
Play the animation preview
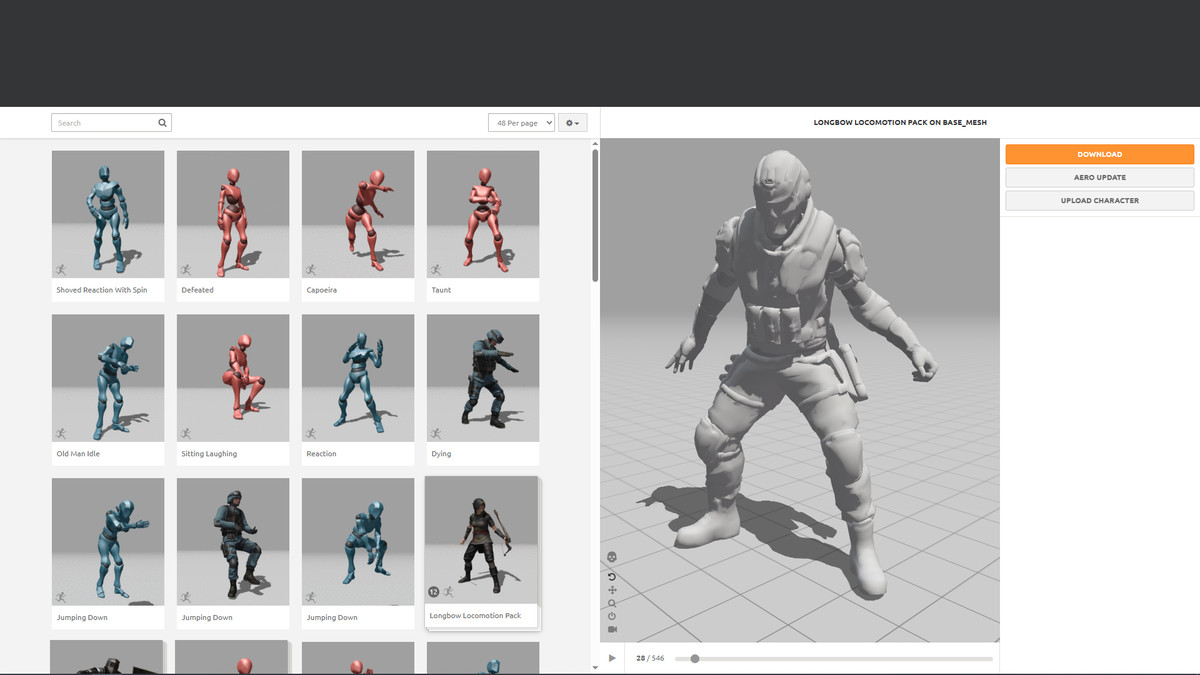[x=612, y=658]
